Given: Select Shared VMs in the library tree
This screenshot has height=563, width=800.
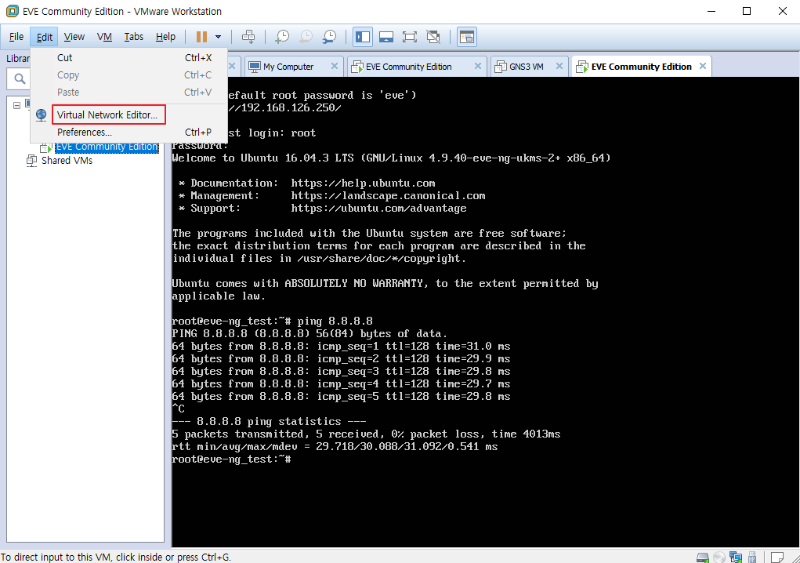Looking at the screenshot, I should (66, 160).
